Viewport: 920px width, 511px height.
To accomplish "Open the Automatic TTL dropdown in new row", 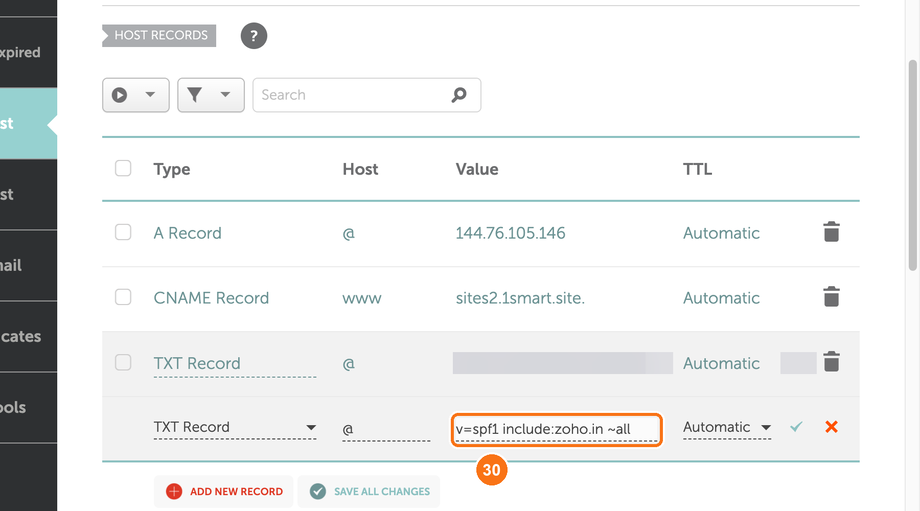I will pyautogui.click(x=727, y=428).
